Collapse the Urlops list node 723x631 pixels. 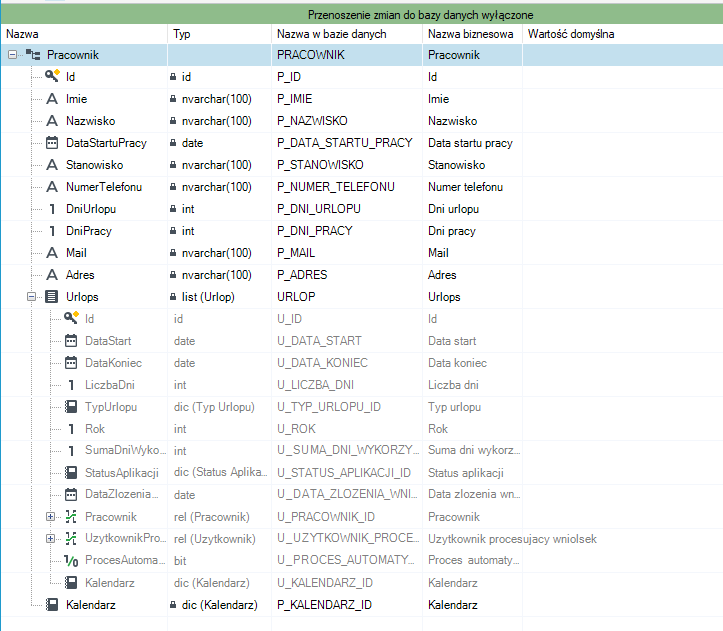click(x=31, y=297)
